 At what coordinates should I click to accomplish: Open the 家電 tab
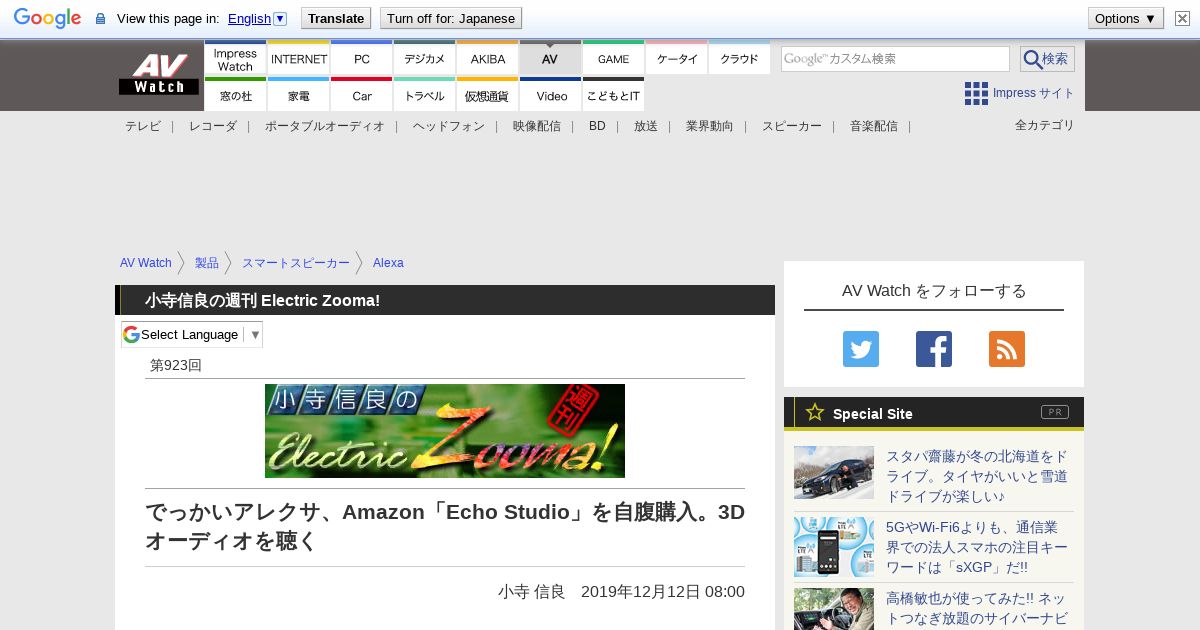pyautogui.click(x=299, y=95)
